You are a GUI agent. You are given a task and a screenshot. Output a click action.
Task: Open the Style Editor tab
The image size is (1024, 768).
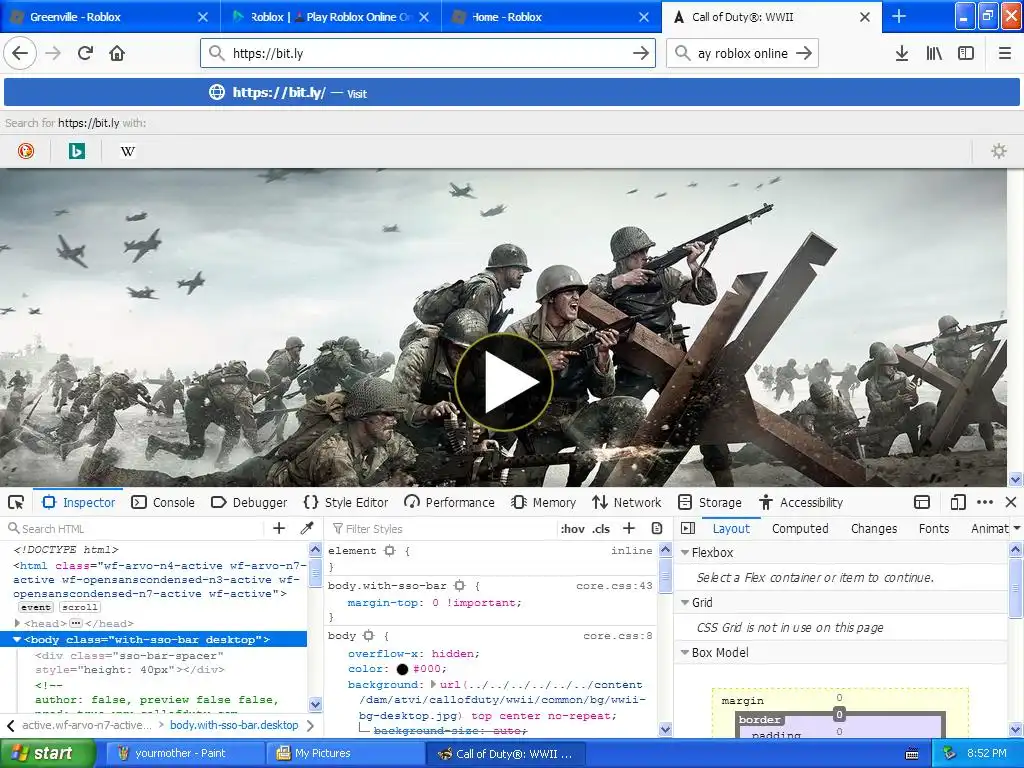346,502
